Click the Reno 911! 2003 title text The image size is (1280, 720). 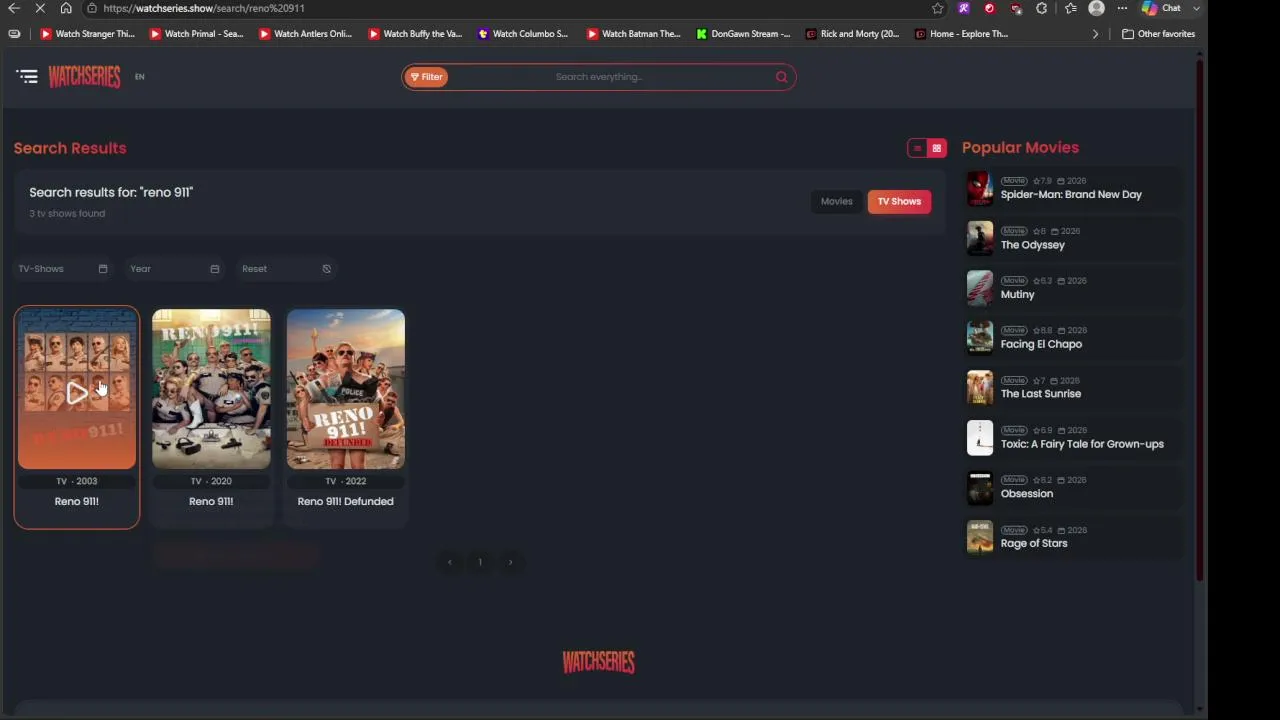click(x=77, y=502)
